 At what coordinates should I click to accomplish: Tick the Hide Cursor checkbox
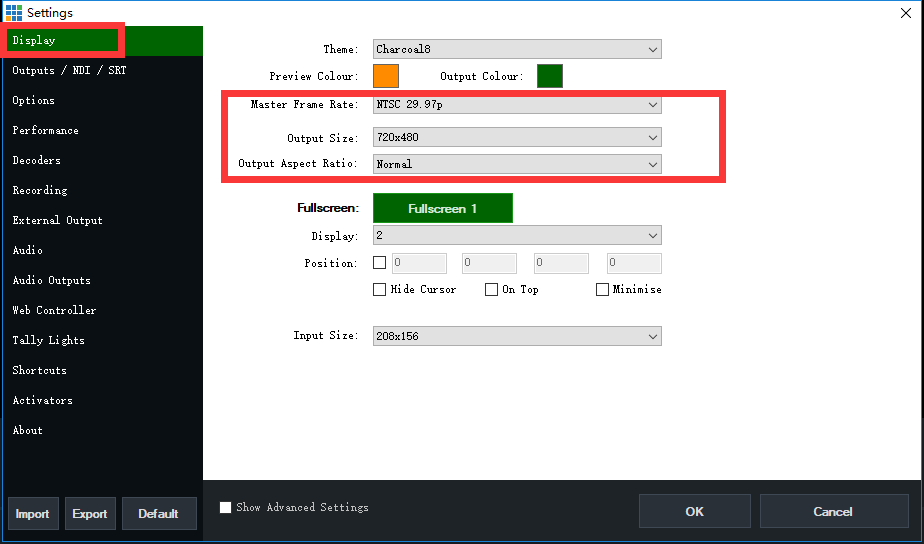[380, 289]
